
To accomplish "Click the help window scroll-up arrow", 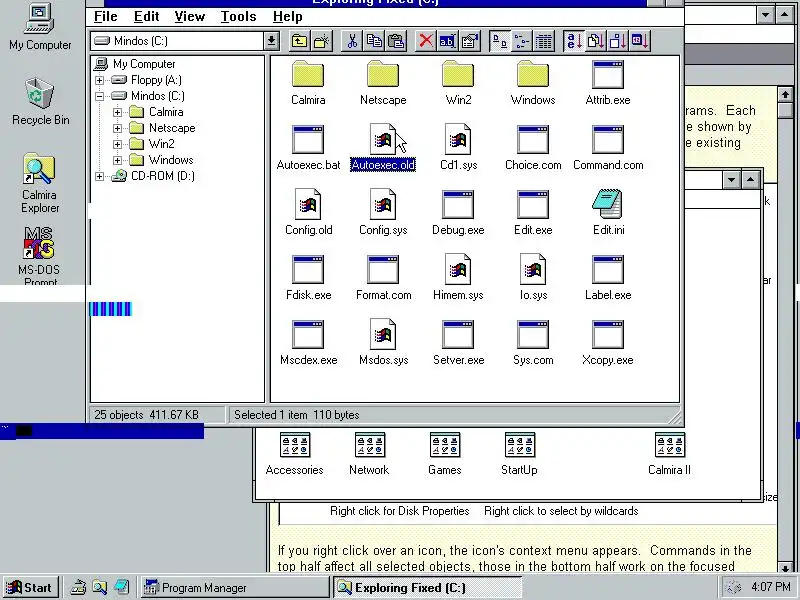I will click(x=785, y=95).
